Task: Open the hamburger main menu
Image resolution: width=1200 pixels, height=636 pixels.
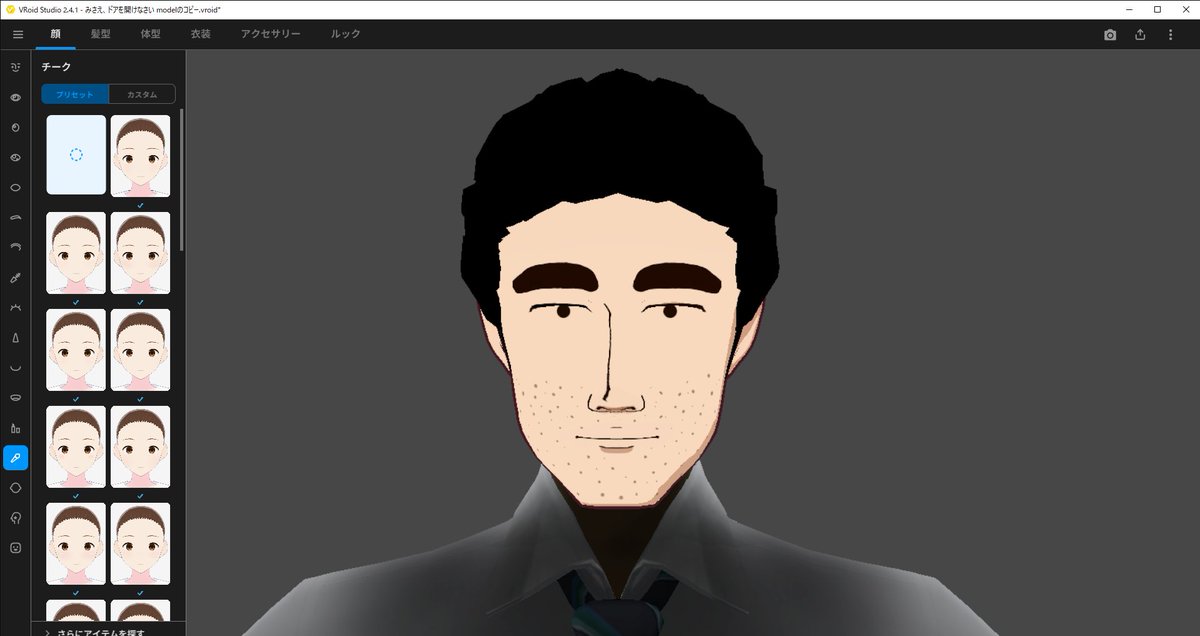Action: coord(17,34)
